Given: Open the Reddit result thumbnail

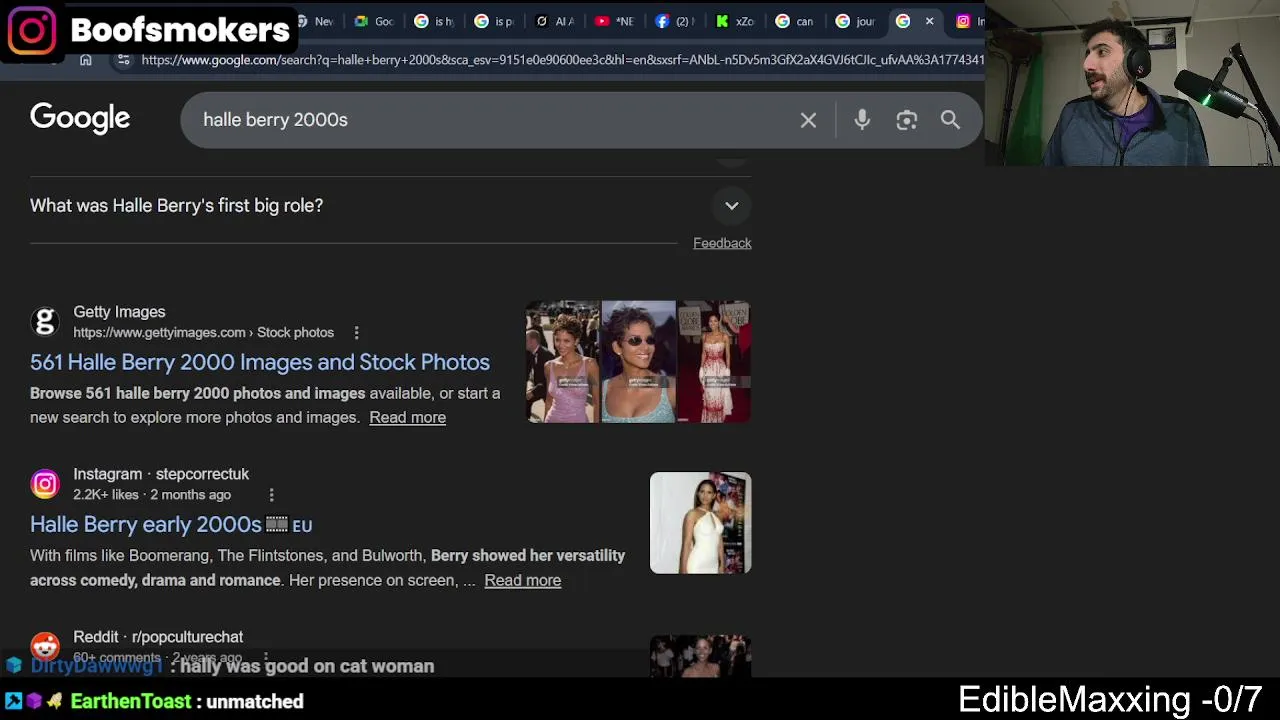Looking at the screenshot, I should tap(700, 656).
